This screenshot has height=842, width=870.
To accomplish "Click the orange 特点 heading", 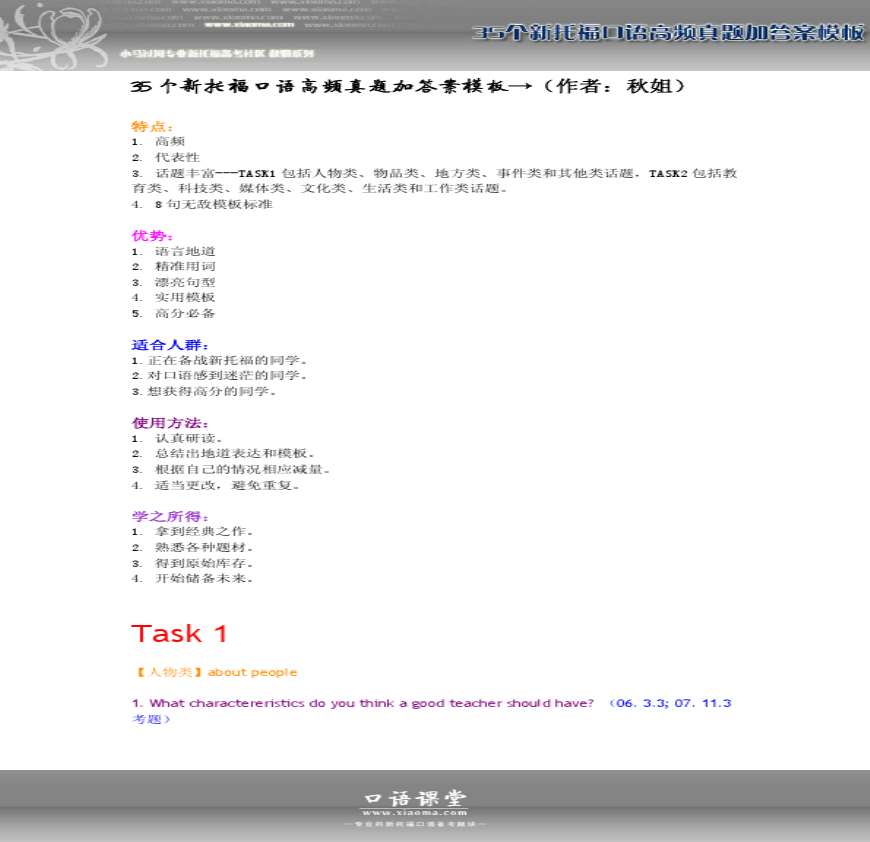I will [152, 126].
